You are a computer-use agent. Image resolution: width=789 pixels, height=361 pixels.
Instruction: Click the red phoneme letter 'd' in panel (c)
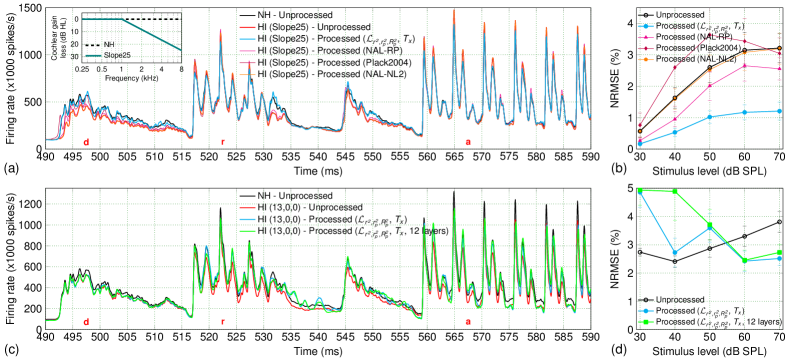point(86,322)
